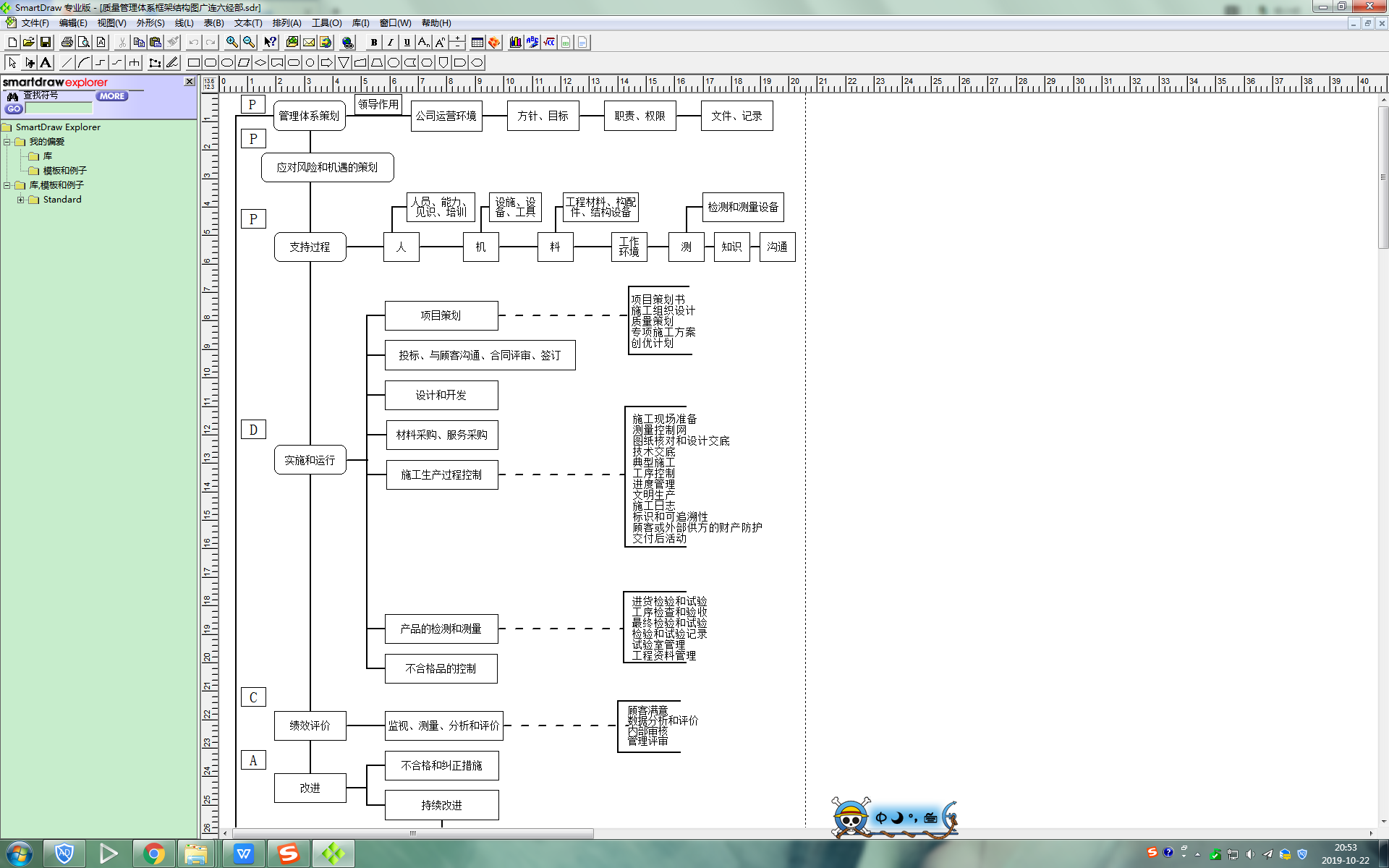Choose the rounded rectangle shape tool

211,63
